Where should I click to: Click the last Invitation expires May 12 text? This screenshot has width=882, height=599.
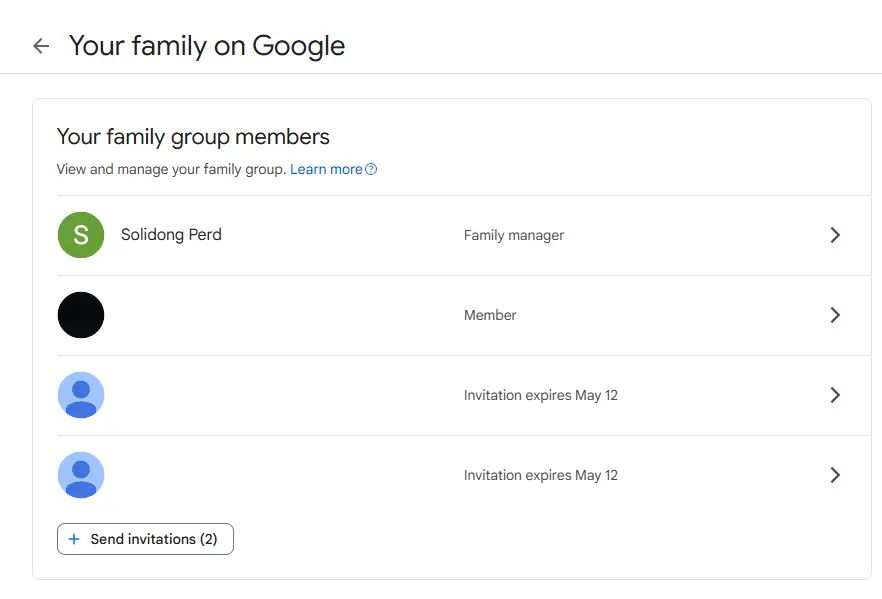click(541, 475)
